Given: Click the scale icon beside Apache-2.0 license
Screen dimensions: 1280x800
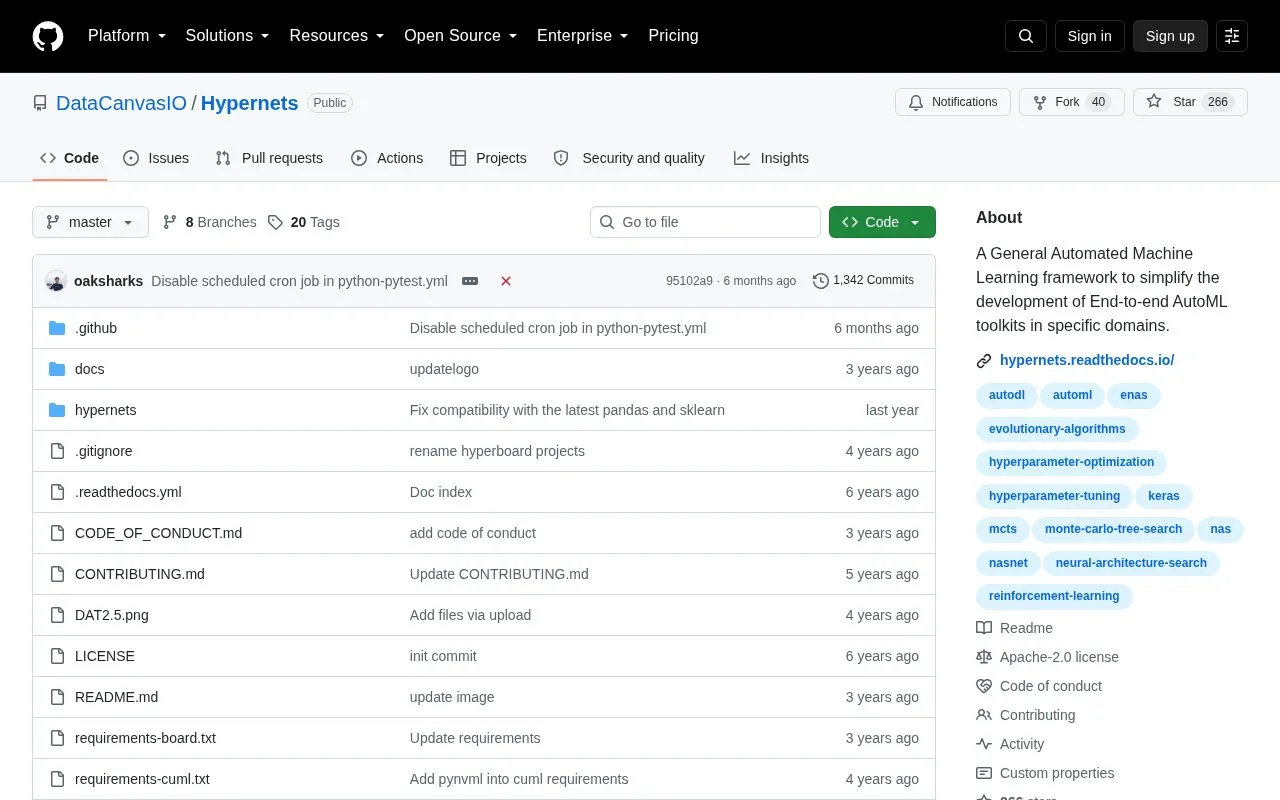Looking at the screenshot, I should (x=984, y=657).
